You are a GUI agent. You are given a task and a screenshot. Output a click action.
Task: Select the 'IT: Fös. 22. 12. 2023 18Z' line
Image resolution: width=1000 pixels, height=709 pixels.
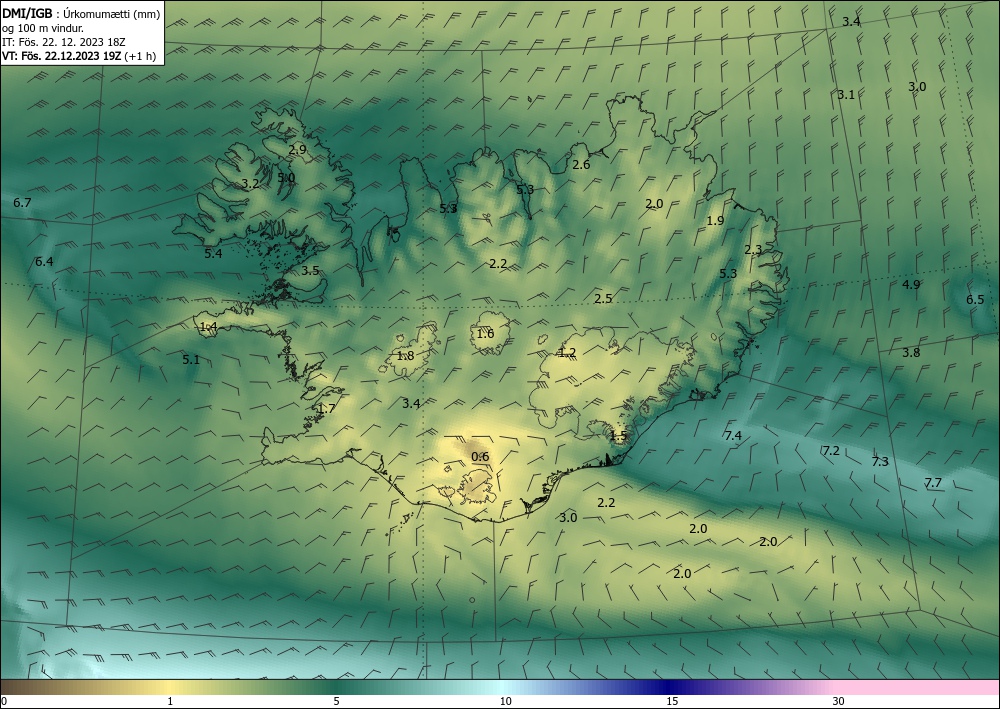[64, 42]
